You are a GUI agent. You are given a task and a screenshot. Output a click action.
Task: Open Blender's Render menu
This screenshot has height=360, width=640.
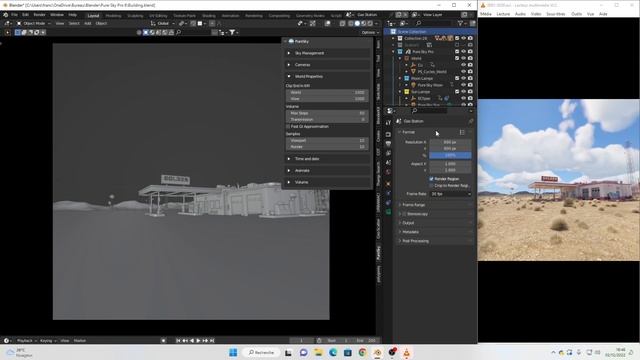click(39, 15)
